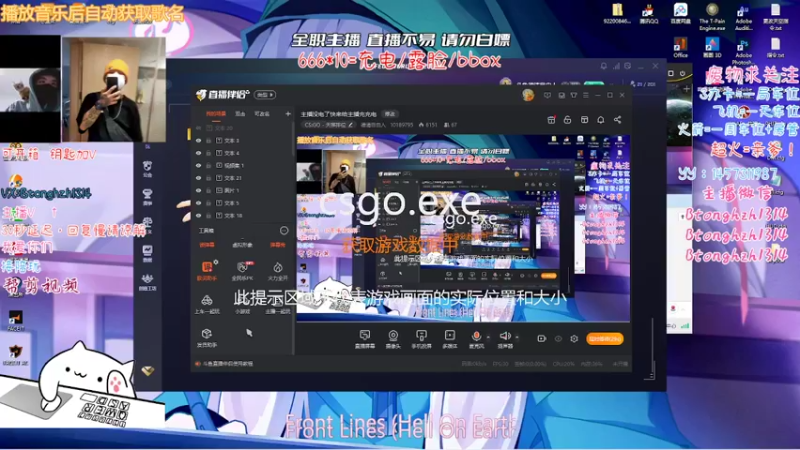Open notifications bell icon
This screenshot has width=800, height=450.
(x=601, y=120)
